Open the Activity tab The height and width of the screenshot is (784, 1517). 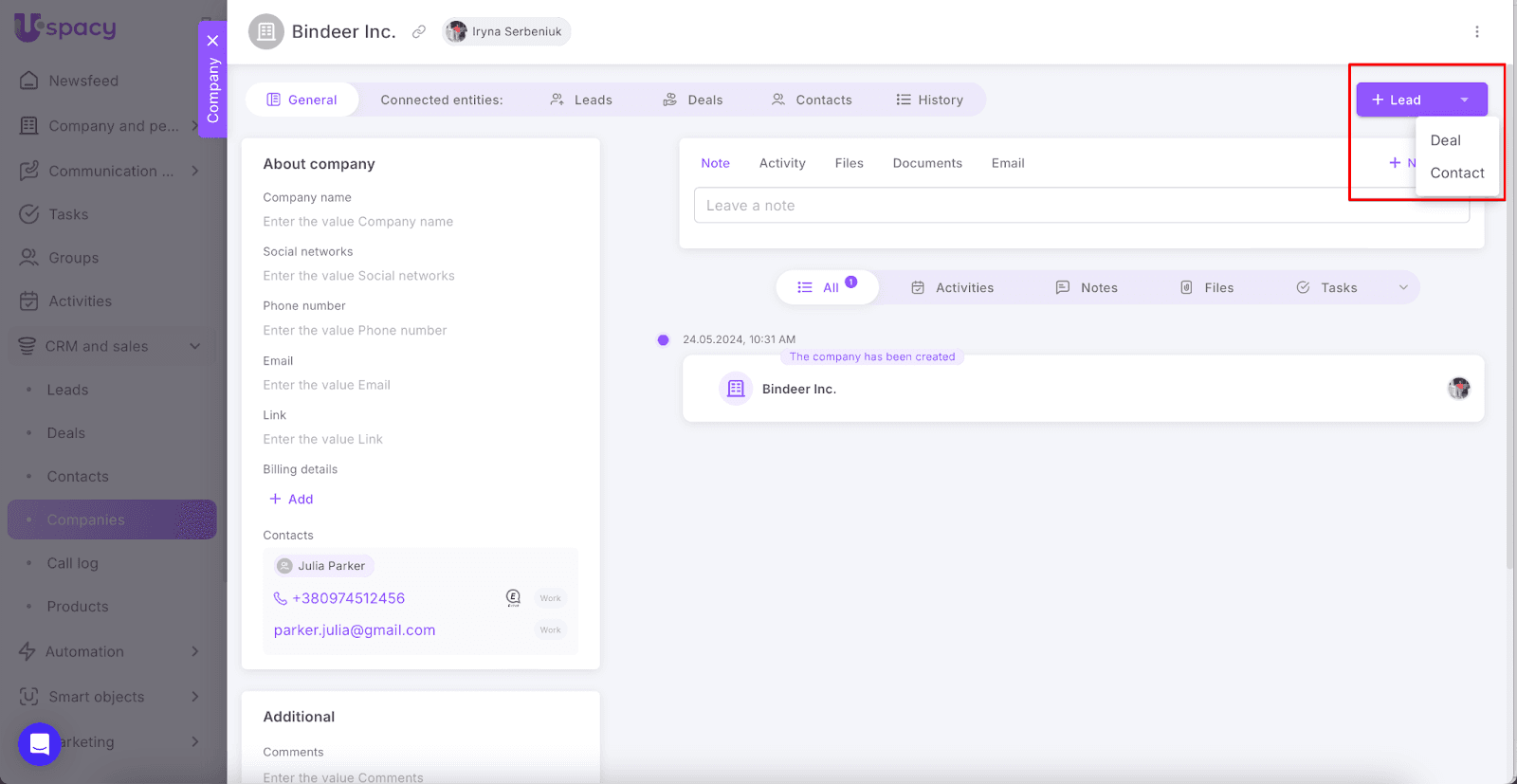click(781, 163)
